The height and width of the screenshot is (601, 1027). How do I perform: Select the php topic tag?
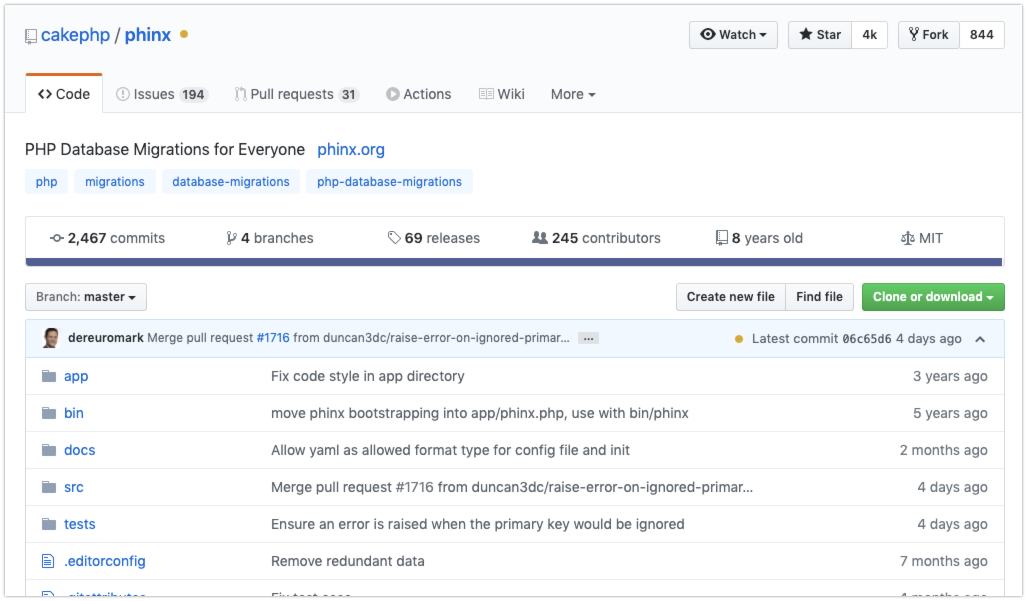(x=47, y=181)
